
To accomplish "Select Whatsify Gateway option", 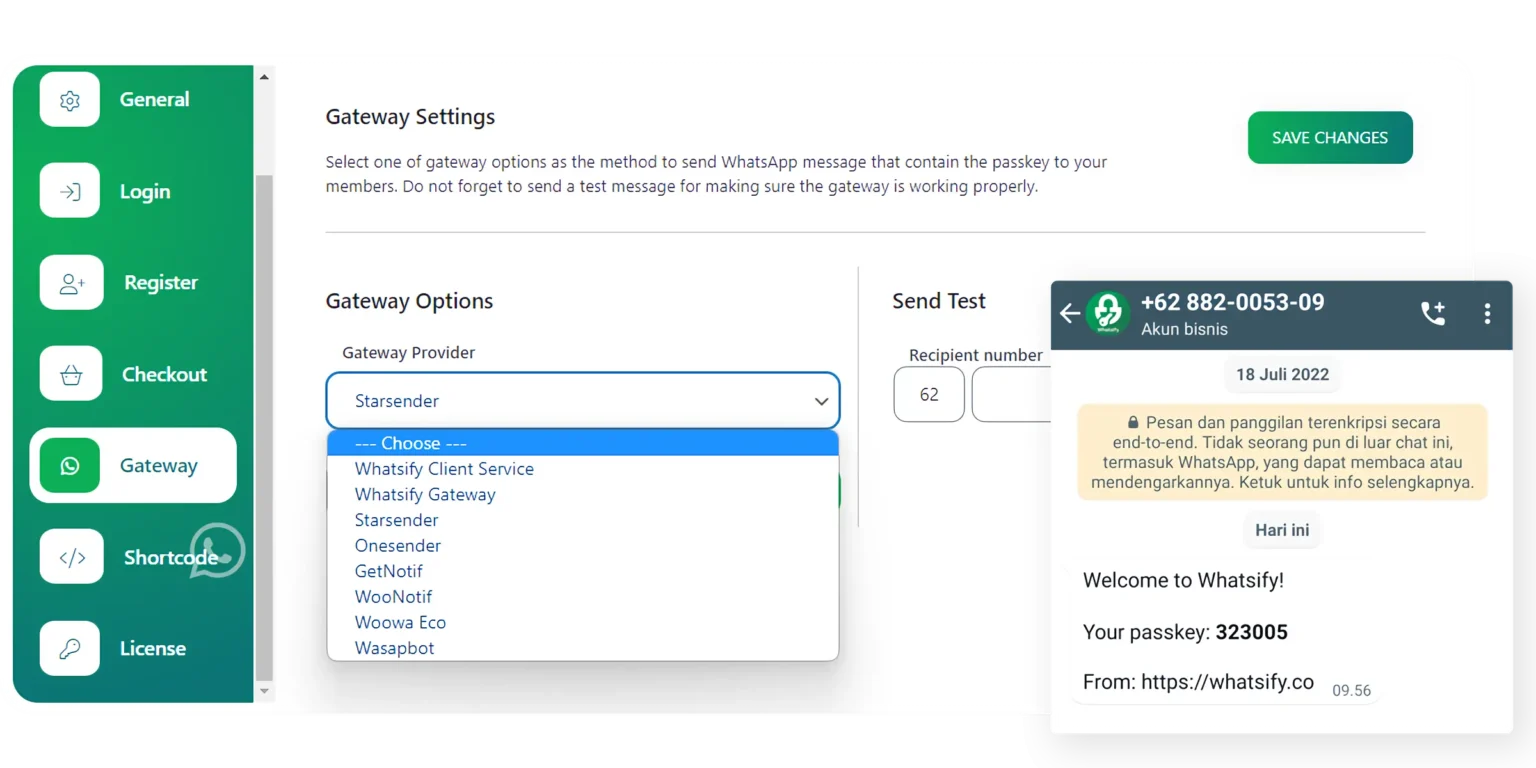I will (x=583, y=495).
